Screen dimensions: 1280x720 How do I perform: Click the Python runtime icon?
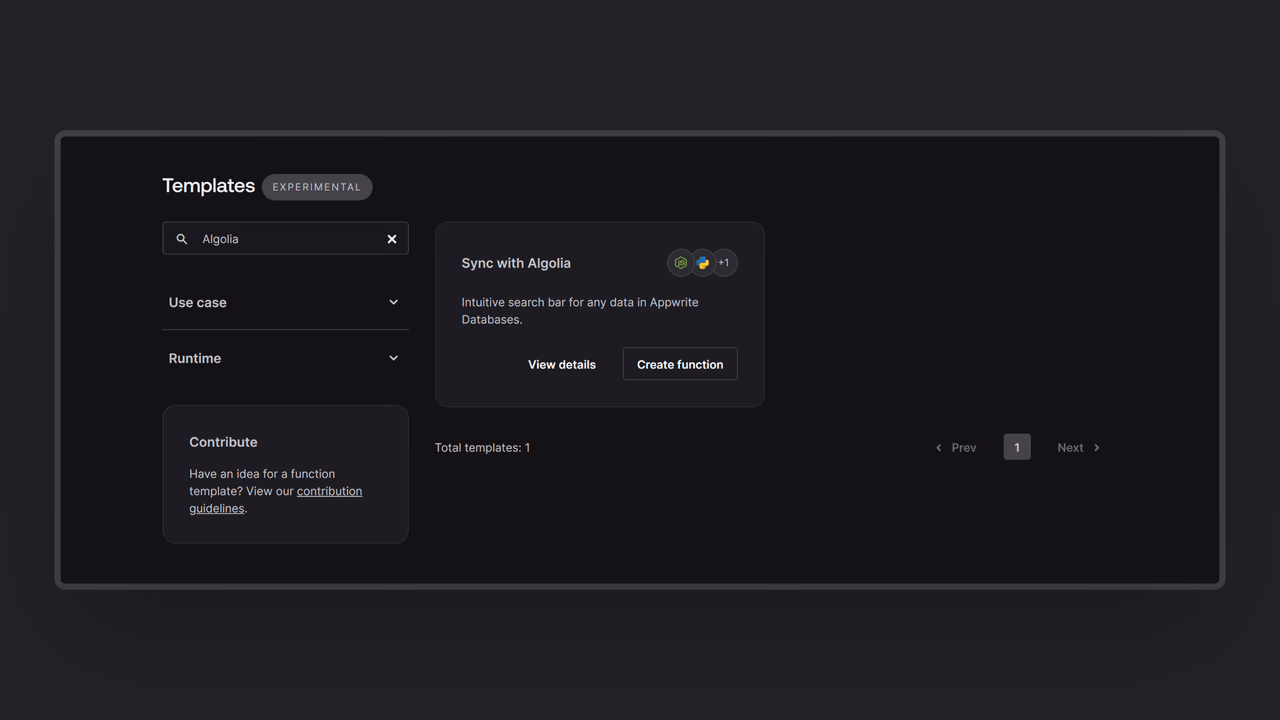tap(703, 263)
